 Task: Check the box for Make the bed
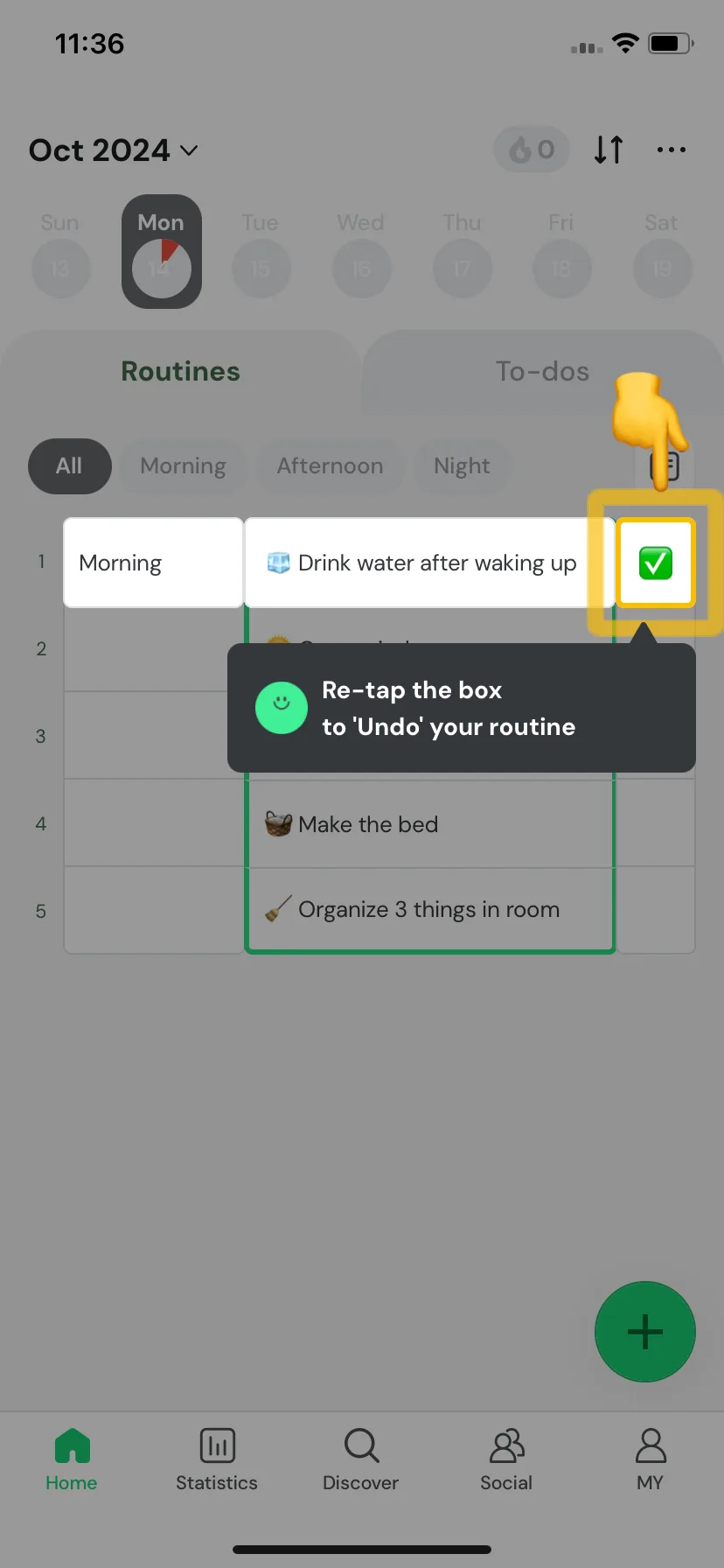click(656, 823)
